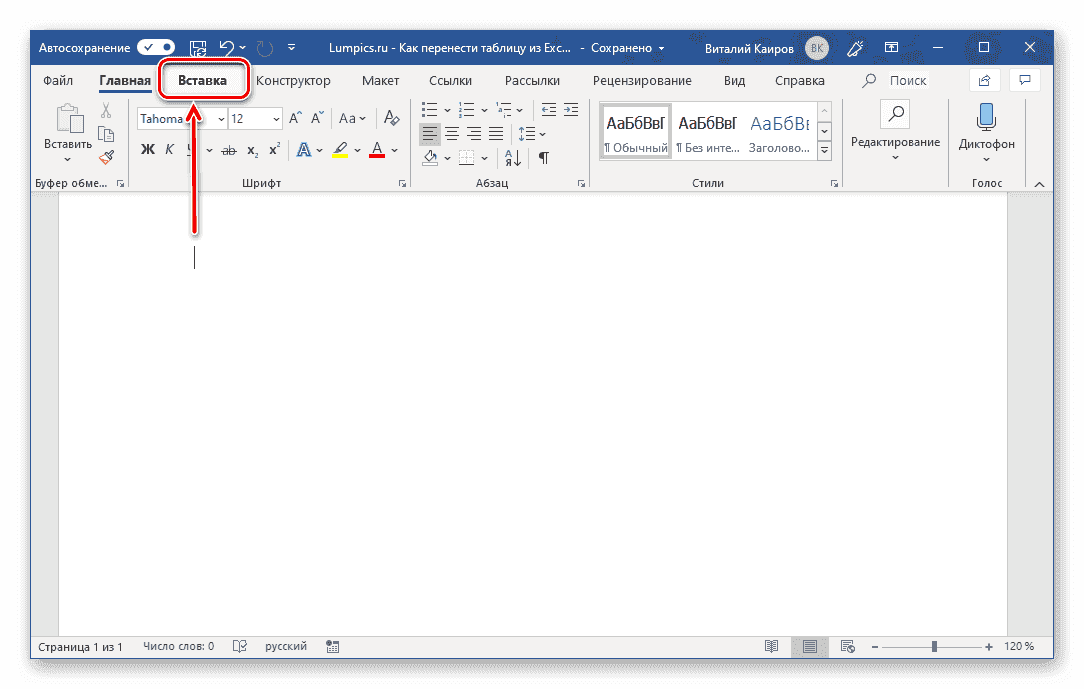Open the text highlight color dropdown arrow

[356, 149]
